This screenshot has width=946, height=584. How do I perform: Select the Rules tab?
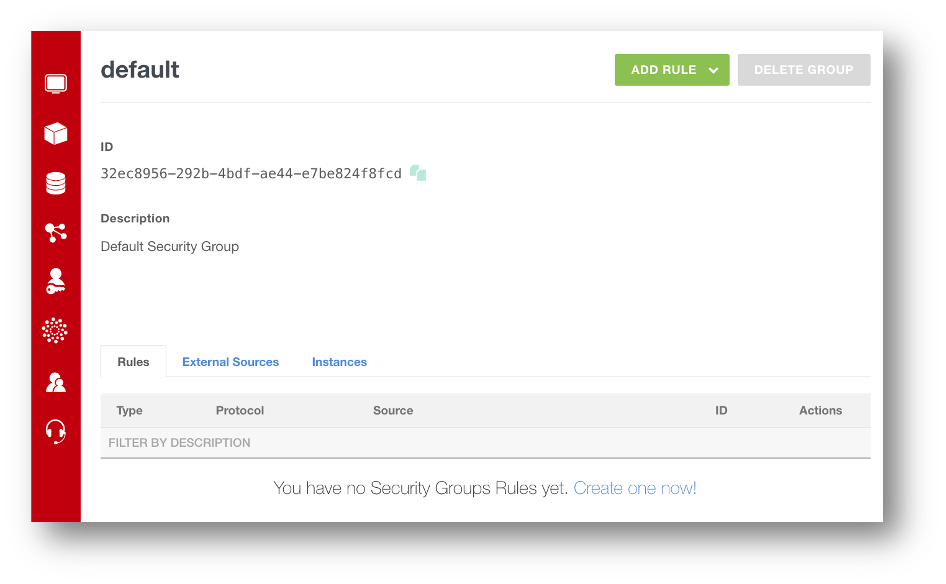point(133,362)
